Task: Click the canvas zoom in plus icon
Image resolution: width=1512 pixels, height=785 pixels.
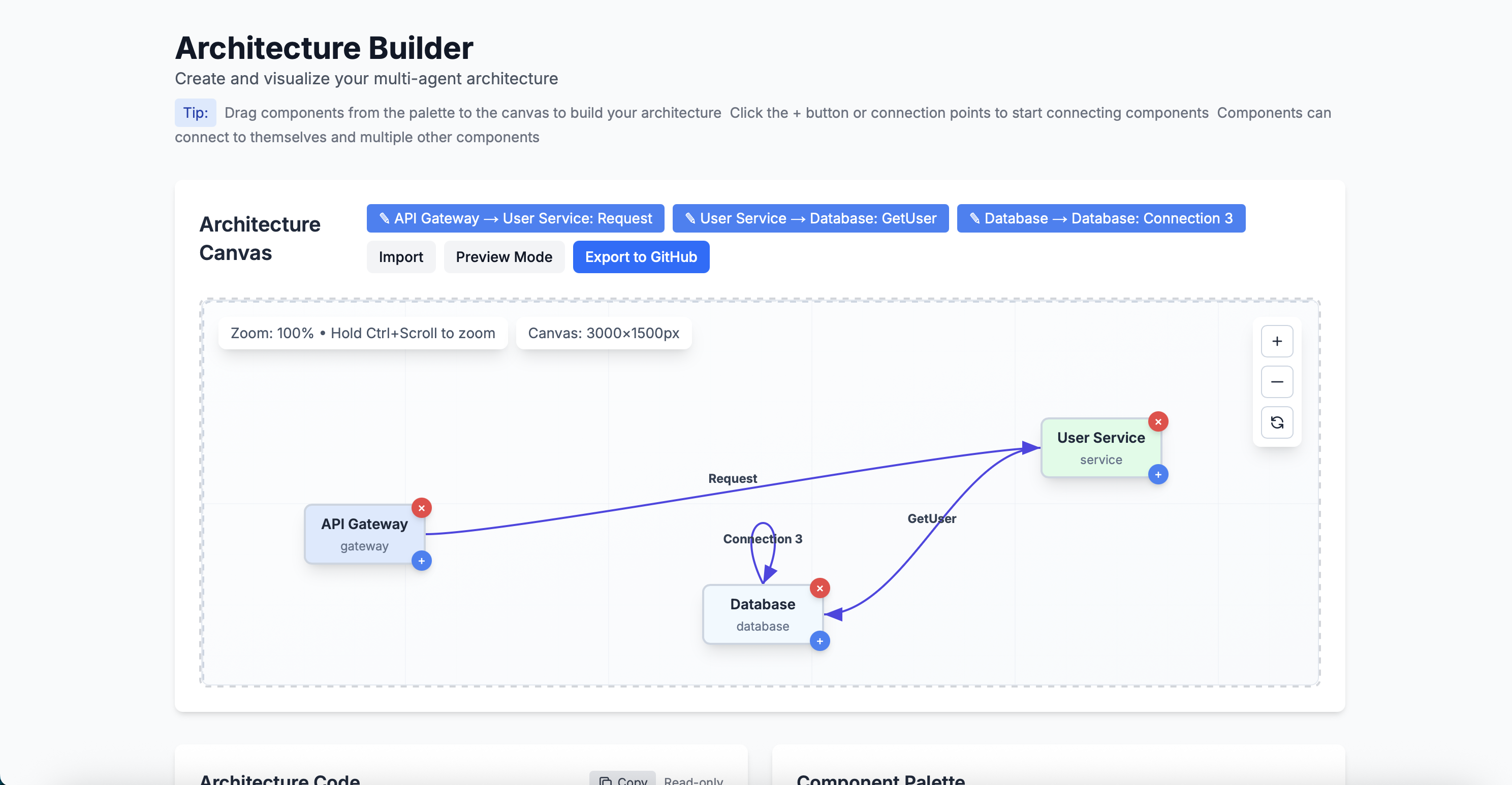Action: click(x=1277, y=341)
